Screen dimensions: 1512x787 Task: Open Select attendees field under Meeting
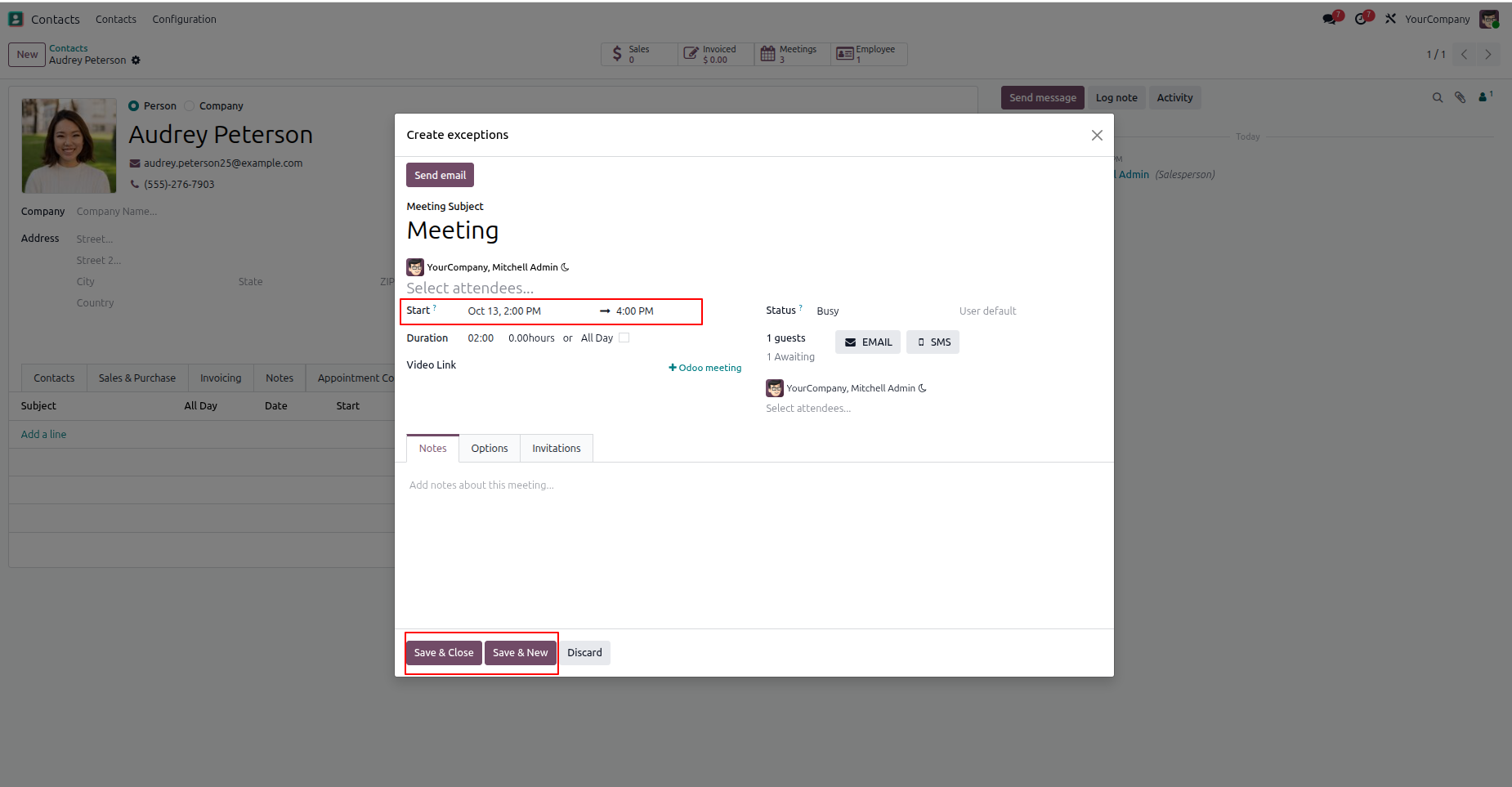pyautogui.click(x=574, y=288)
